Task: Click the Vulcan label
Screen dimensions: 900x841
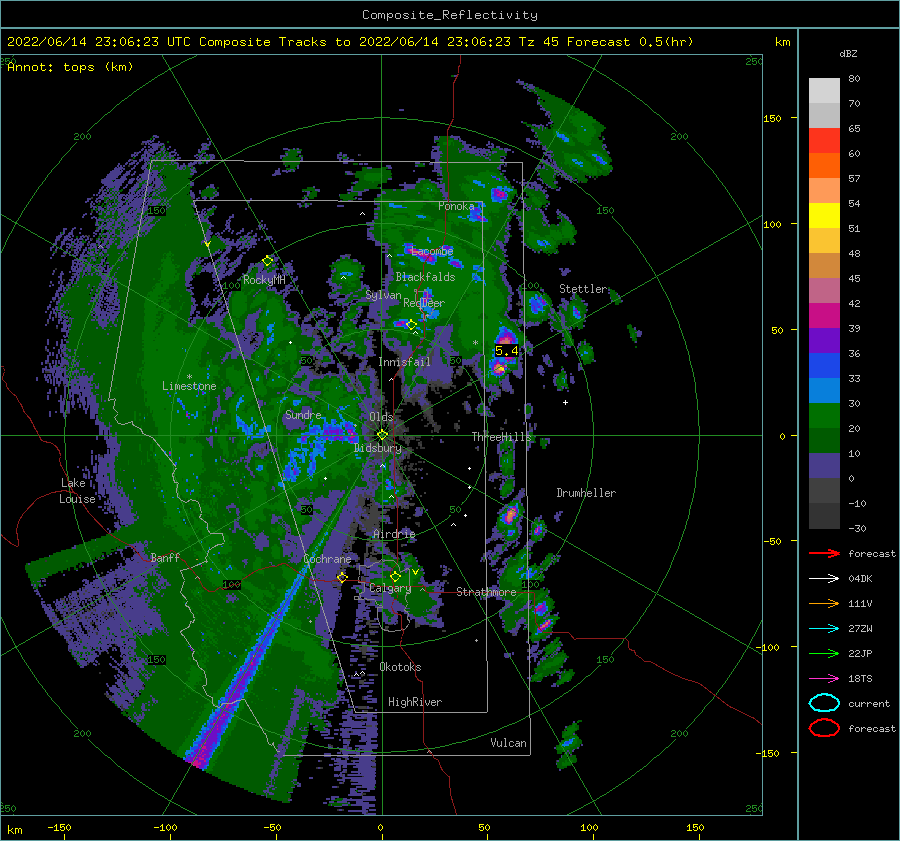Action: (x=508, y=743)
